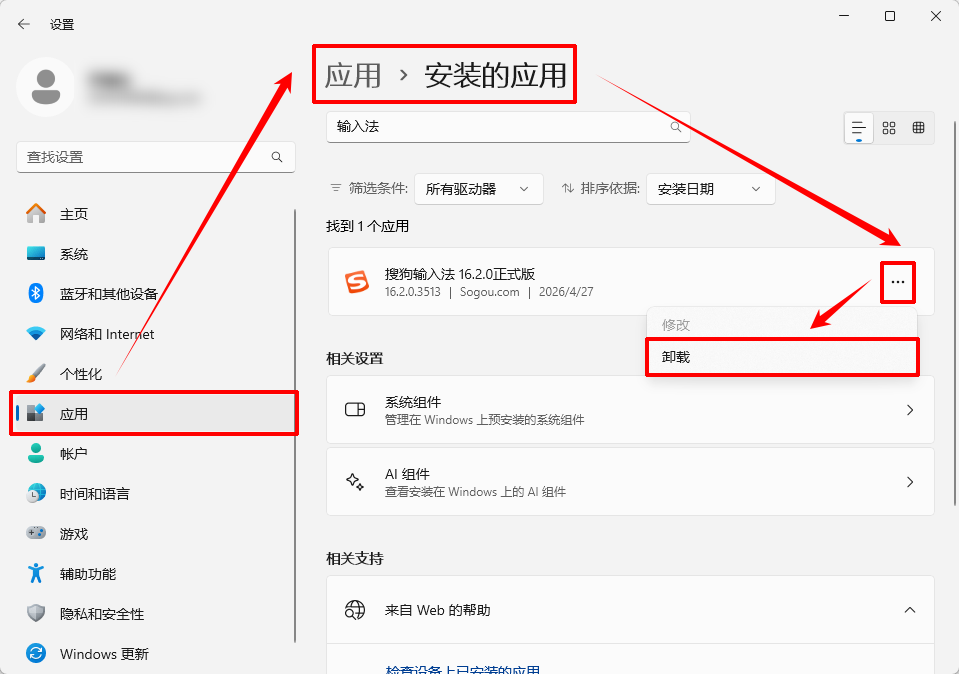Viewport: 959px width, 674px height.
Task: Click the 个性化 paintbrush icon
Action: pos(36,373)
